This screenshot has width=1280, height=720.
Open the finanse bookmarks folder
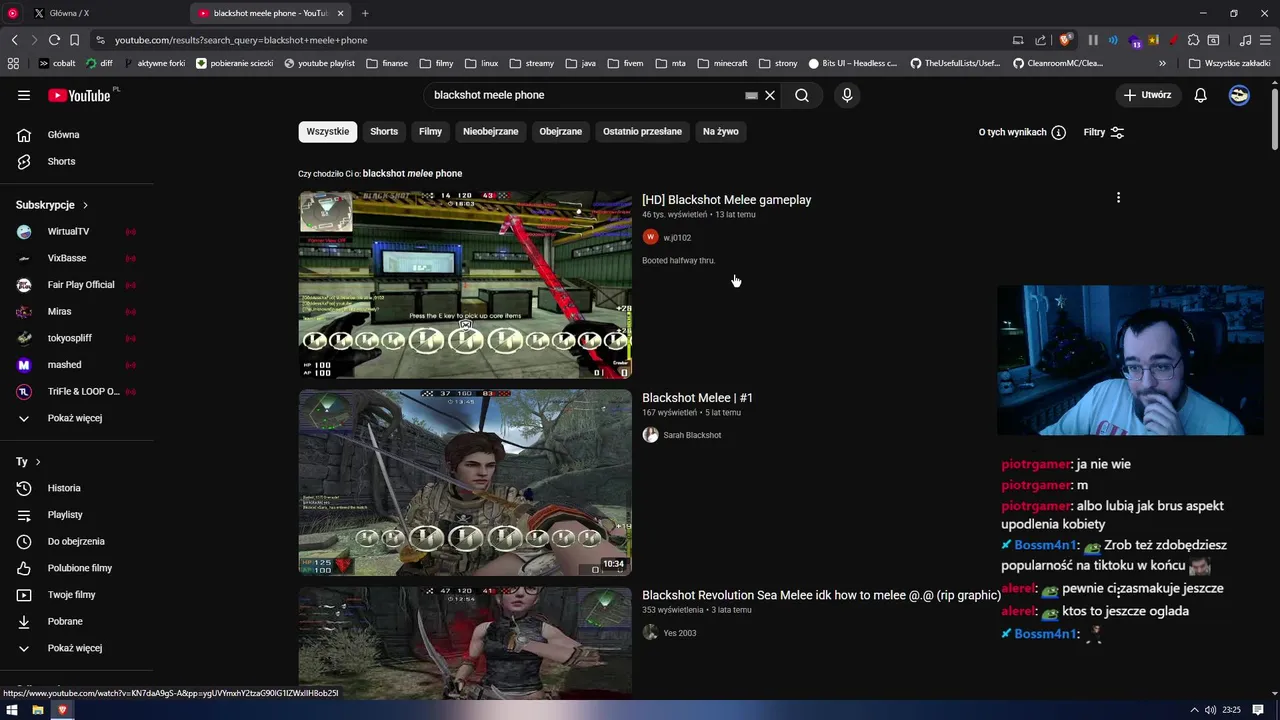point(387,63)
